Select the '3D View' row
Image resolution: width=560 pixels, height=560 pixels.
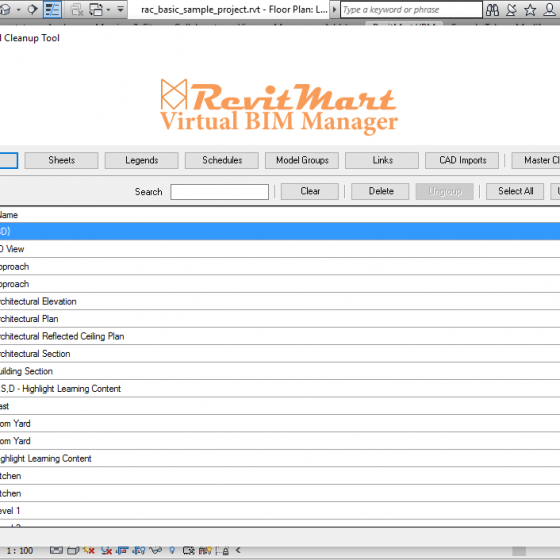click(x=280, y=249)
